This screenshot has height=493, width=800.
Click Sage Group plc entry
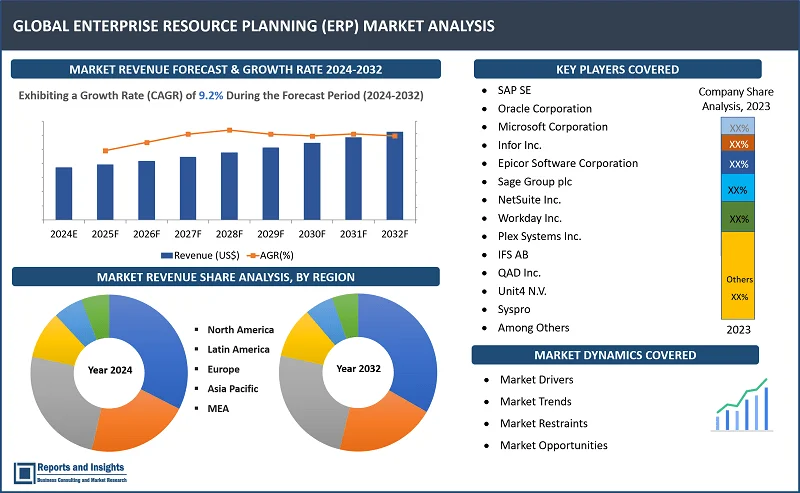click(535, 182)
